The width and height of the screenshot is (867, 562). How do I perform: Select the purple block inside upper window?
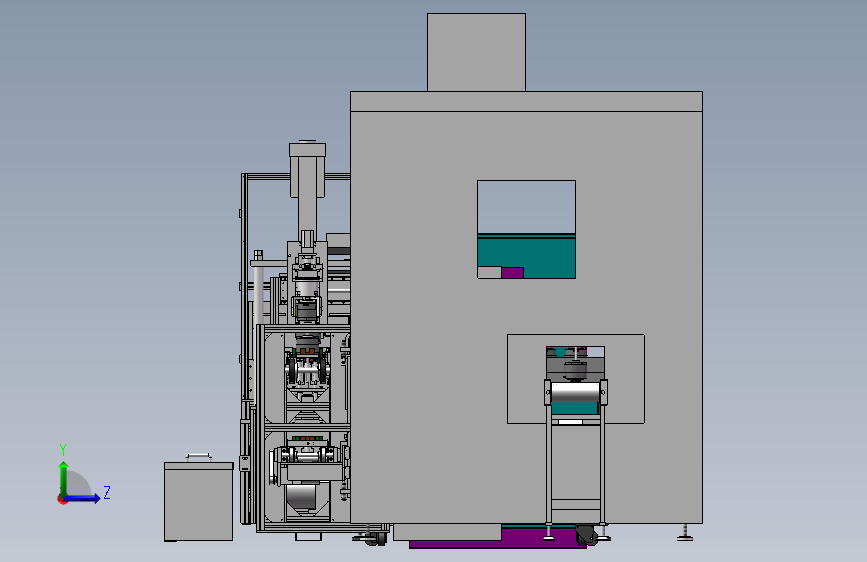click(512, 273)
